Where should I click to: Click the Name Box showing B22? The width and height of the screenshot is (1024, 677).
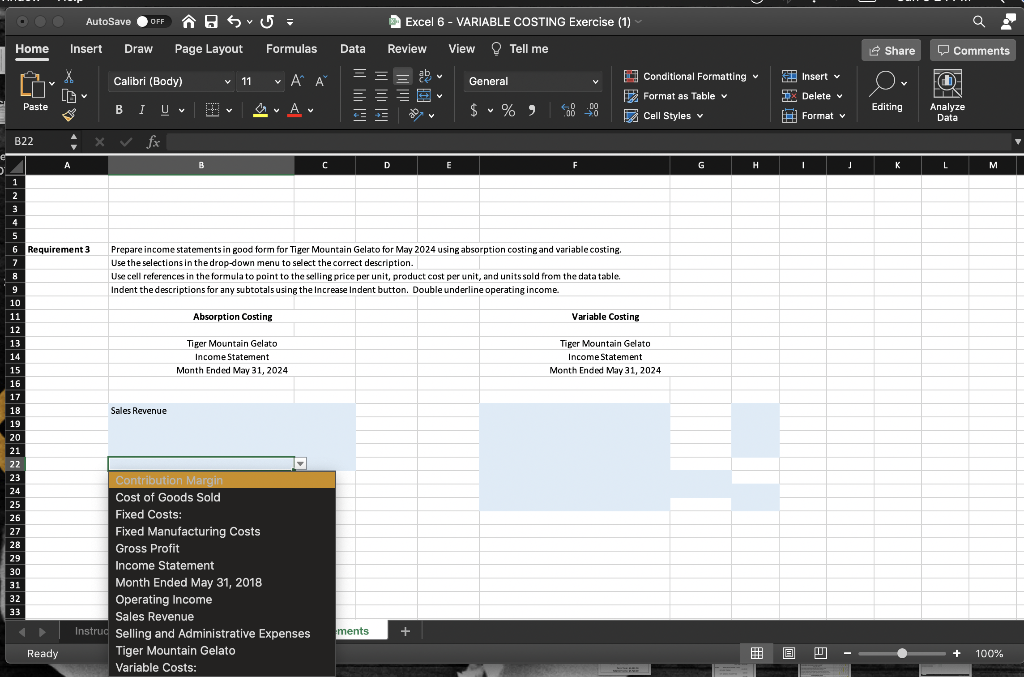[x=39, y=142]
